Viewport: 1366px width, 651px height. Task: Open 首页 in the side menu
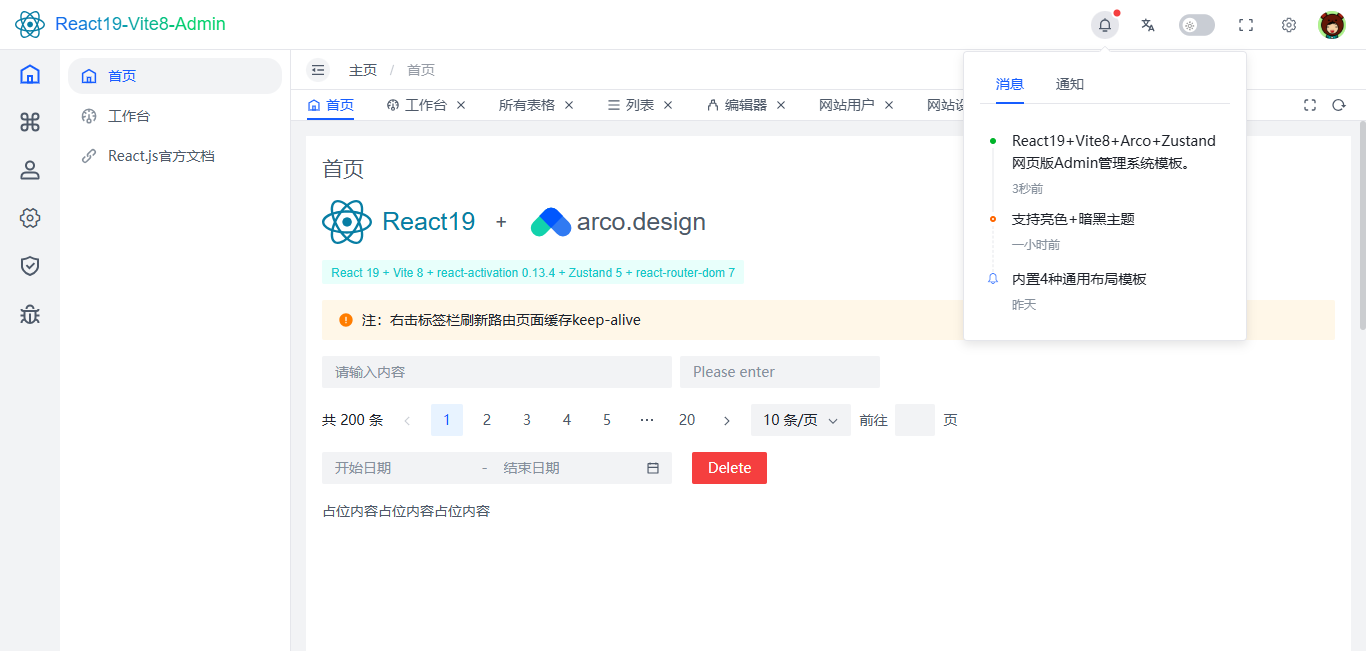pos(175,76)
